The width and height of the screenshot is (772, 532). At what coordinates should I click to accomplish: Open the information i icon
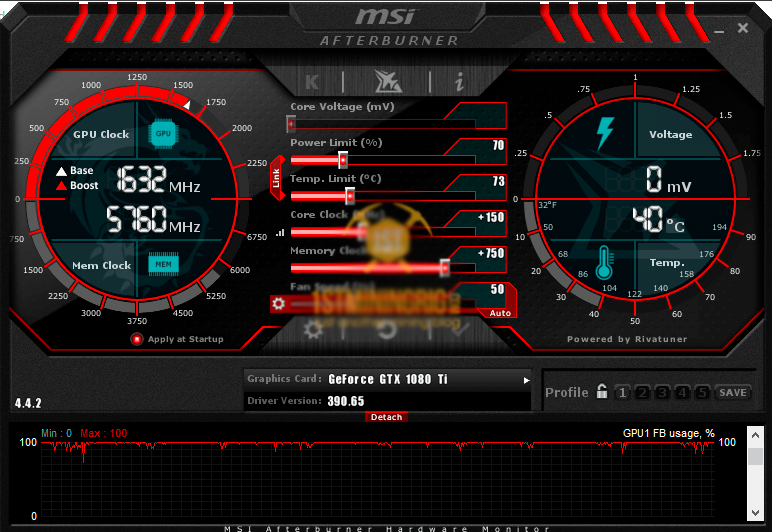(x=459, y=81)
